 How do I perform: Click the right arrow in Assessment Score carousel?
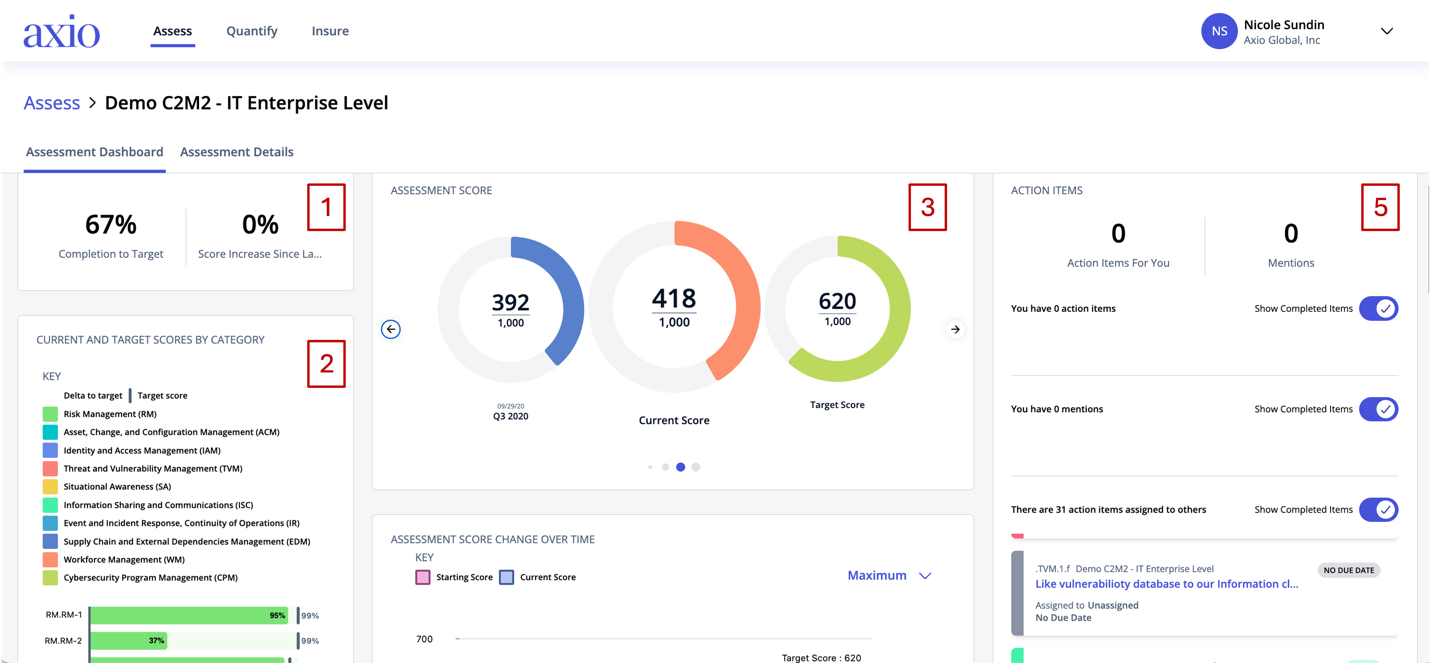coord(956,329)
